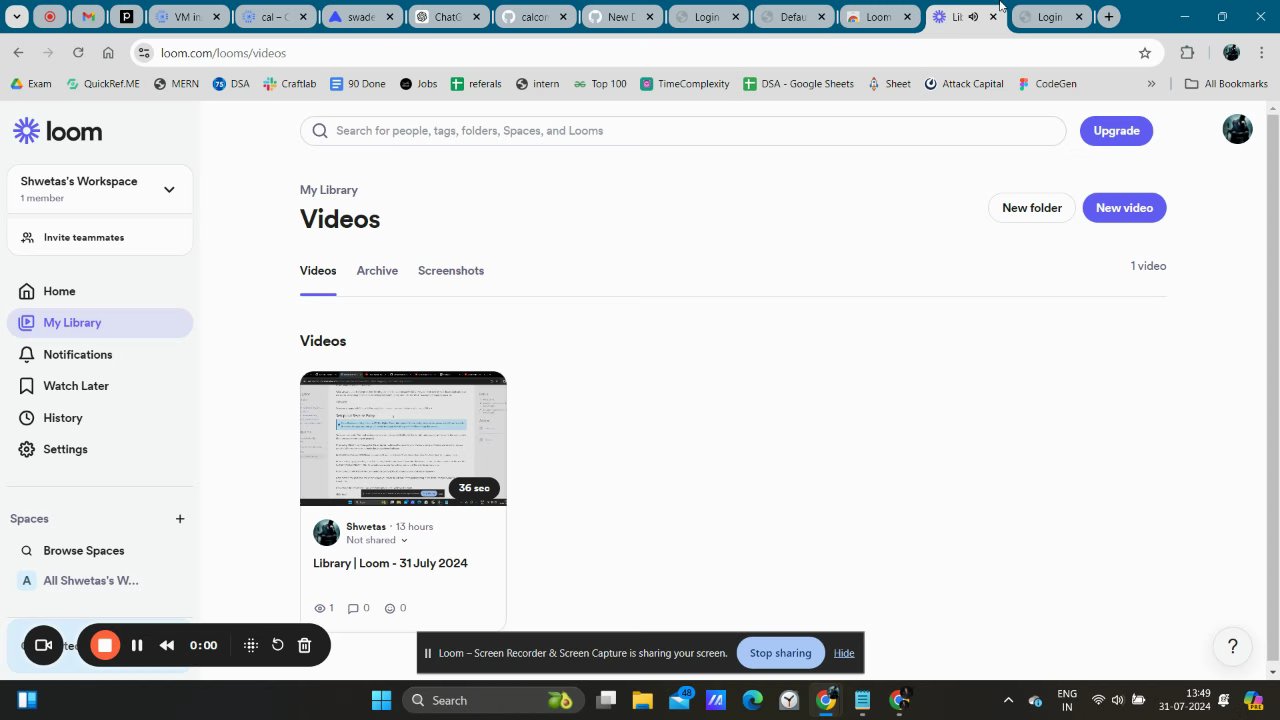This screenshot has height=720, width=1280.
Task: Focus the Loom search field
Action: (683, 131)
